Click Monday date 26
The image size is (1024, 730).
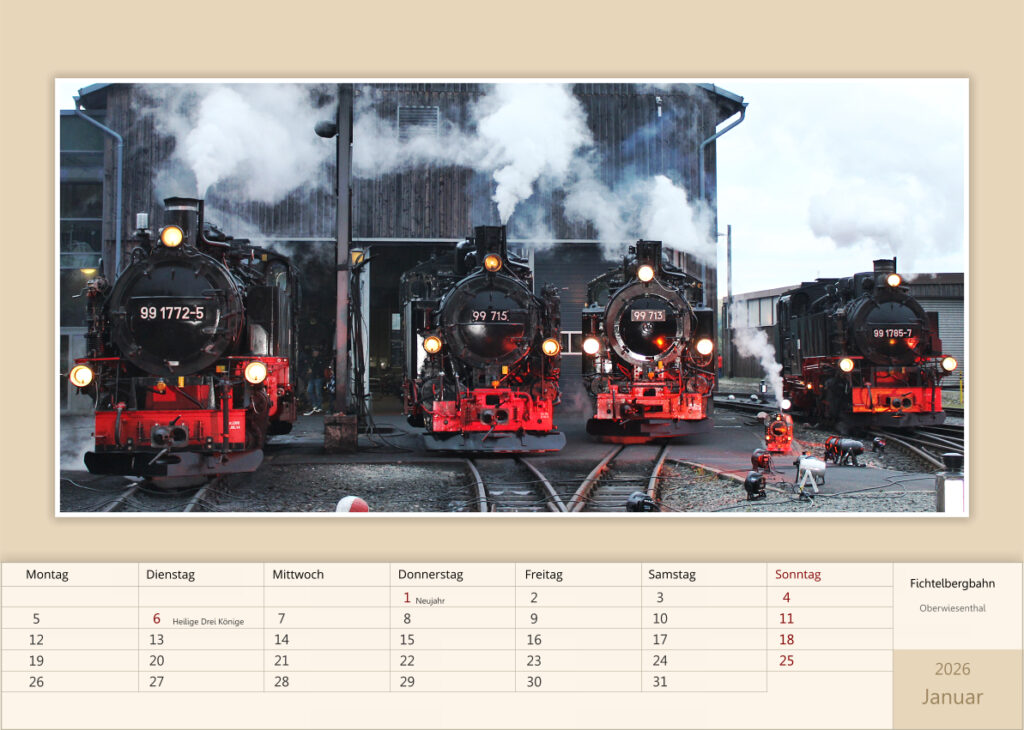tap(36, 682)
